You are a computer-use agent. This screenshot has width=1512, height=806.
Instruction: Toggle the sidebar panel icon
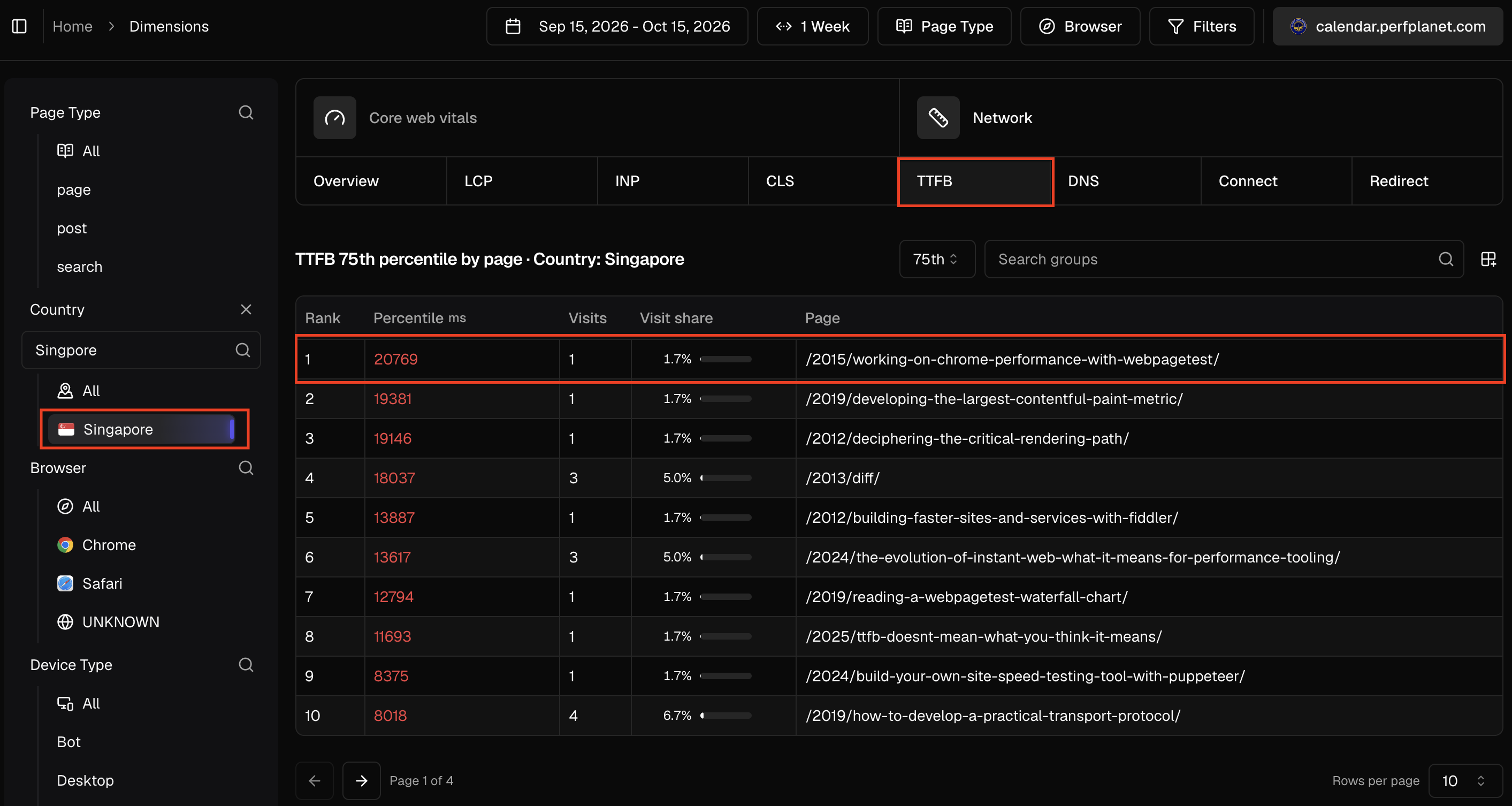(x=19, y=26)
